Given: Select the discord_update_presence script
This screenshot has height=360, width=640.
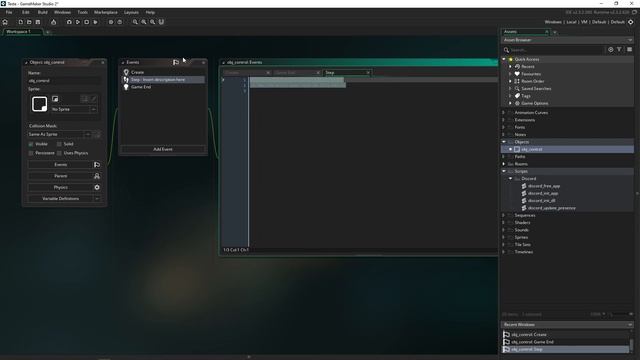Looking at the screenshot, I should (x=551, y=208).
